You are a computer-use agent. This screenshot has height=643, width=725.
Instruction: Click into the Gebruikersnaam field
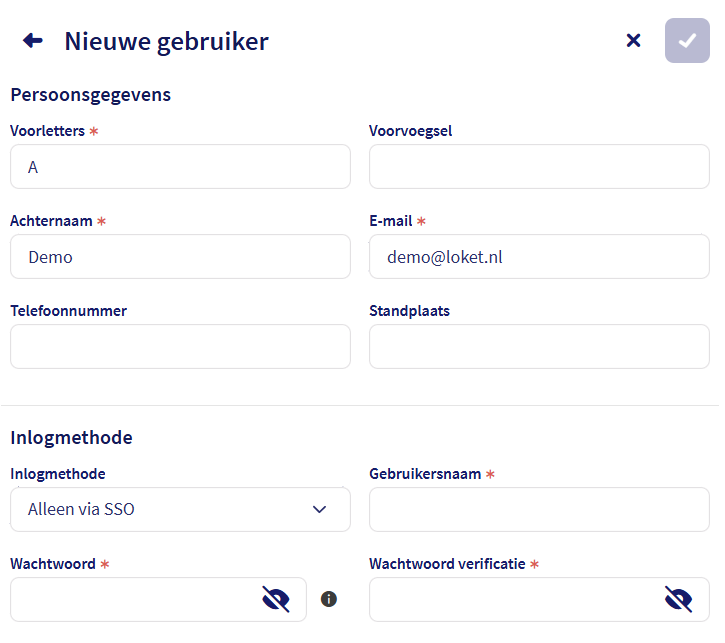[539, 509]
